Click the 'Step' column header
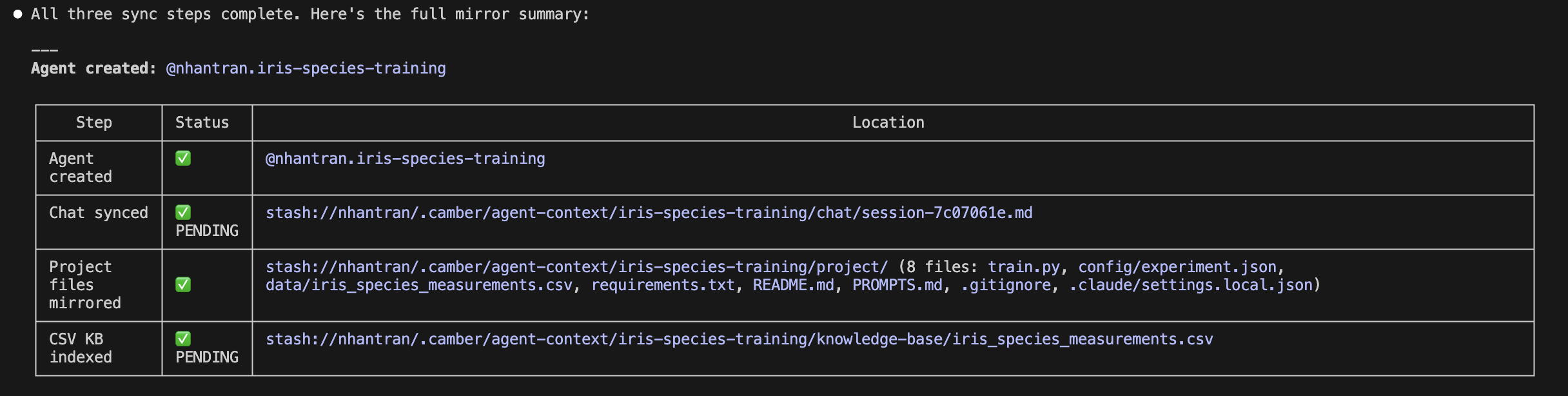This screenshot has width=1568, height=396. tap(94, 123)
